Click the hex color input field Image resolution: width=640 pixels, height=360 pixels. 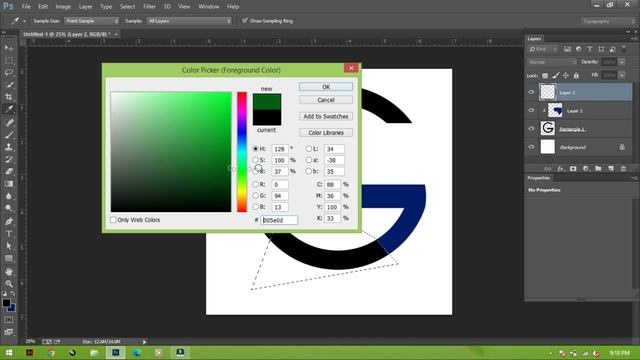279,220
